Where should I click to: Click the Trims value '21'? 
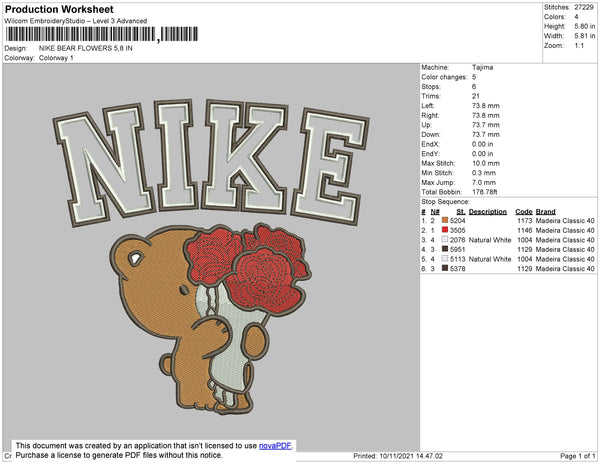tap(476, 96)
